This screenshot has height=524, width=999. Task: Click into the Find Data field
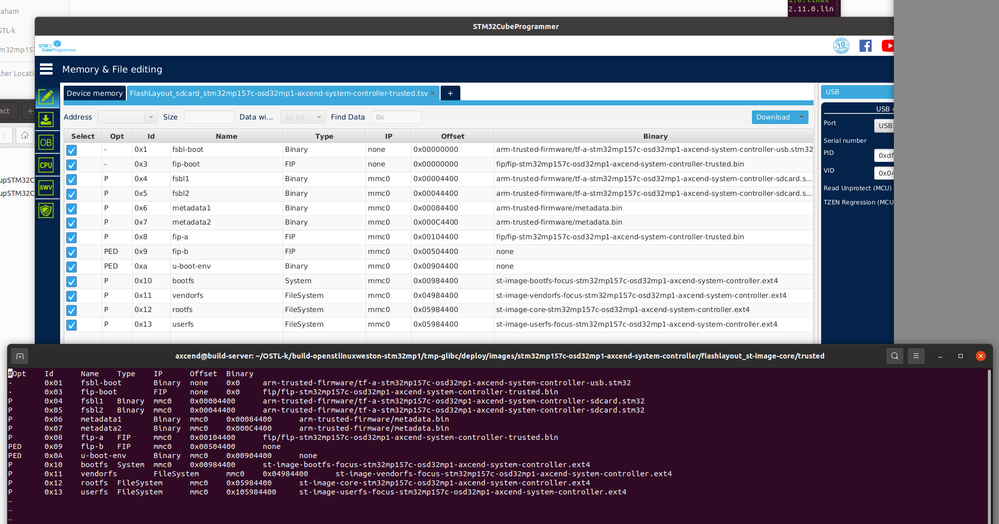point(396,117)
